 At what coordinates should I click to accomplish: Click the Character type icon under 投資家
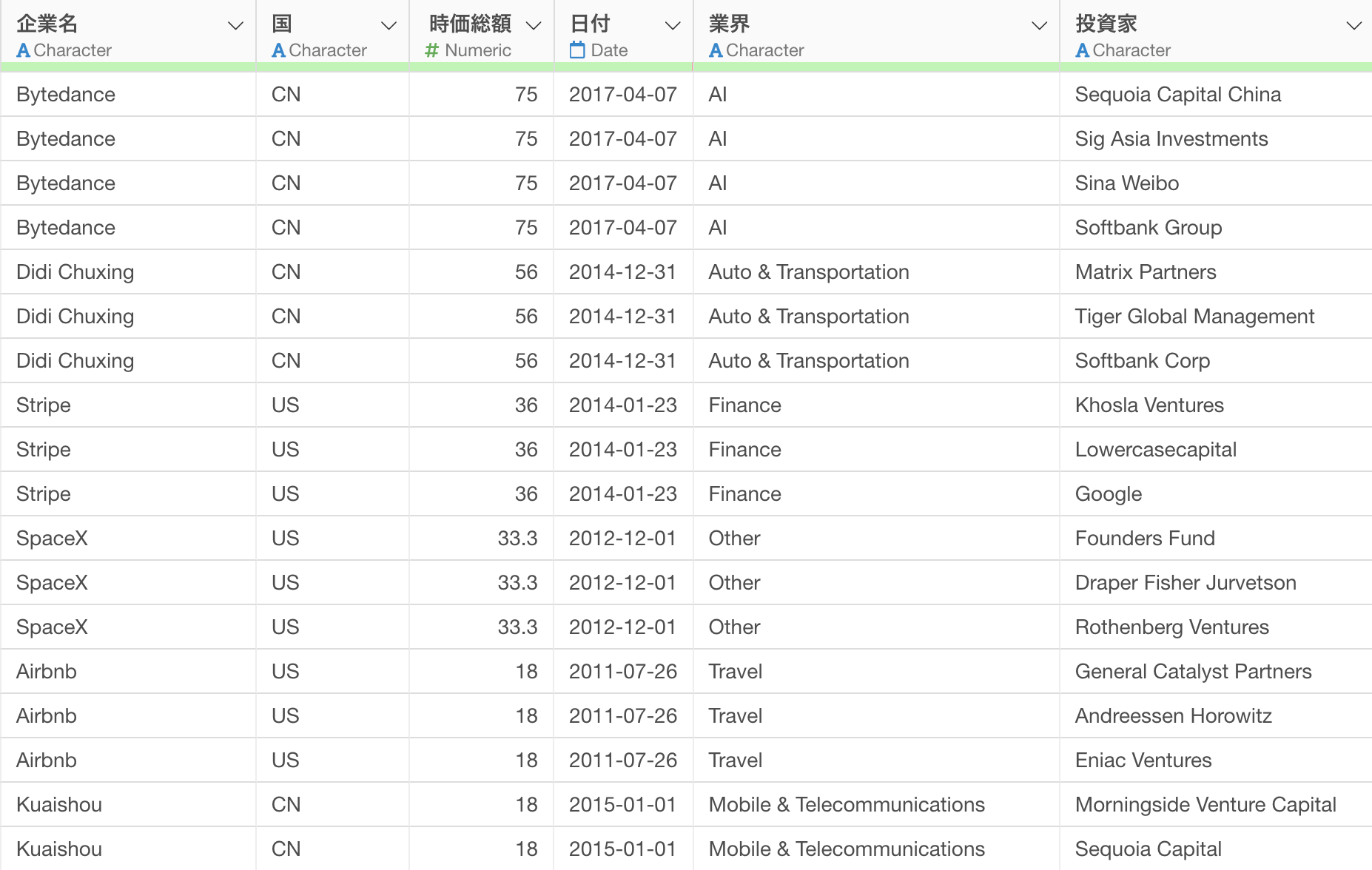pyautogui.click(x=1083, y=50)
